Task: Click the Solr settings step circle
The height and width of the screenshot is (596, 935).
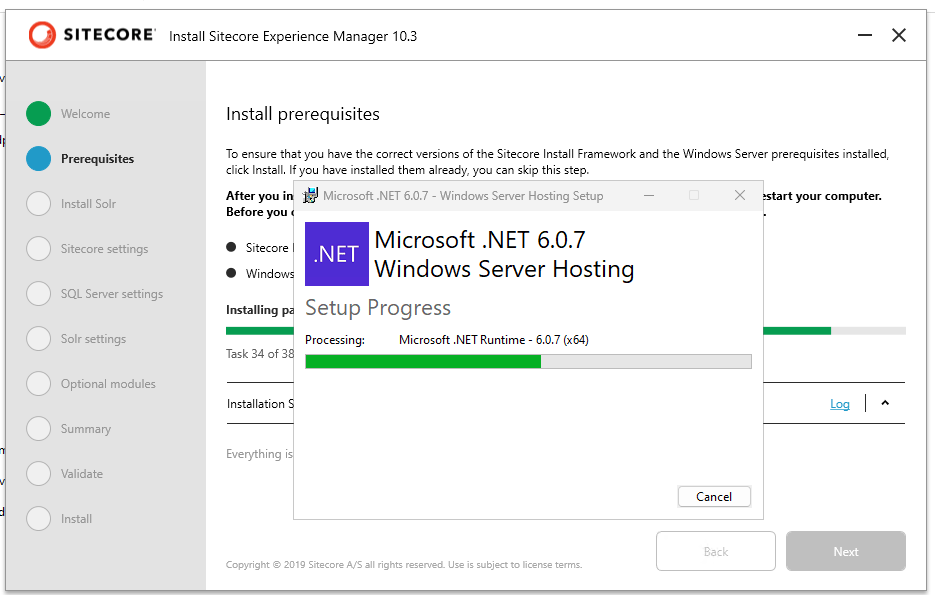Action: point(38,339)
